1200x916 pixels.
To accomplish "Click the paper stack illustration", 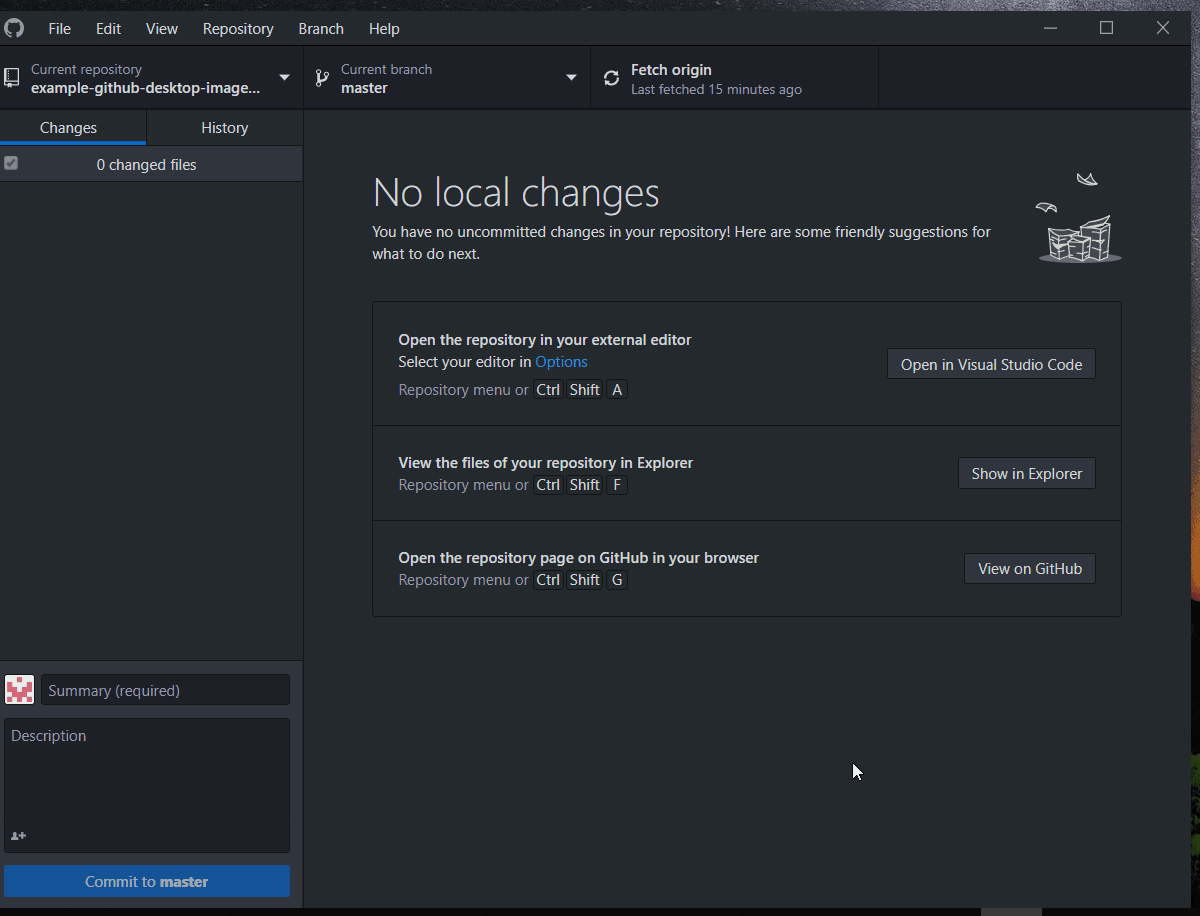I will tap(1079, 217).
